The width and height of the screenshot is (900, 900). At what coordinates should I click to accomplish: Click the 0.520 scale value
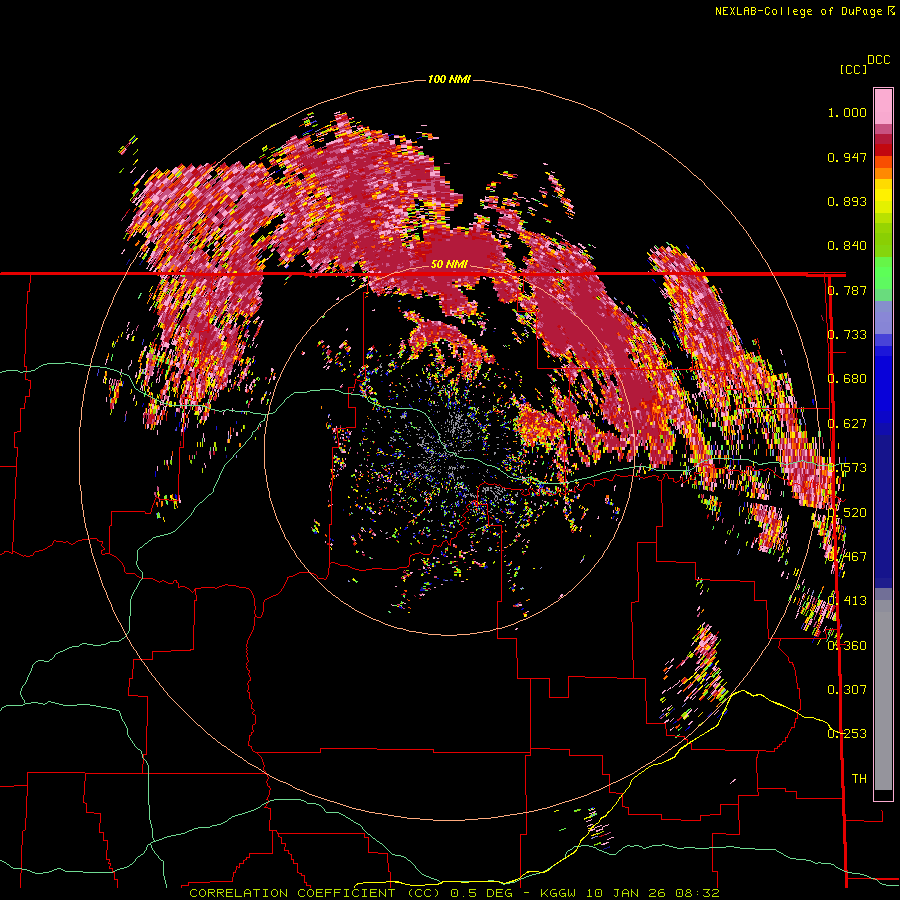[847, 513]
